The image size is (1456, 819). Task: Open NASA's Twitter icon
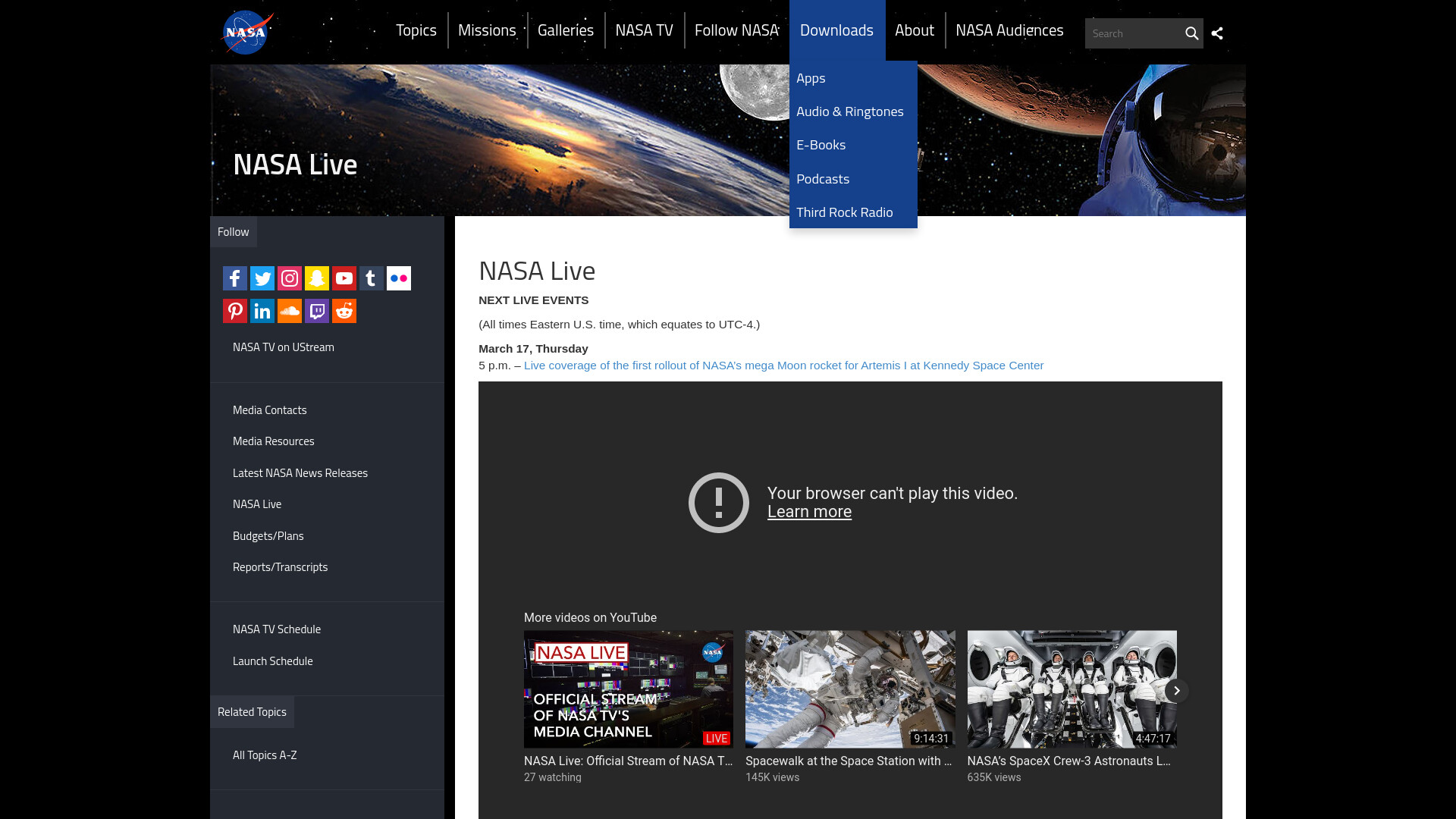(262, 278)
